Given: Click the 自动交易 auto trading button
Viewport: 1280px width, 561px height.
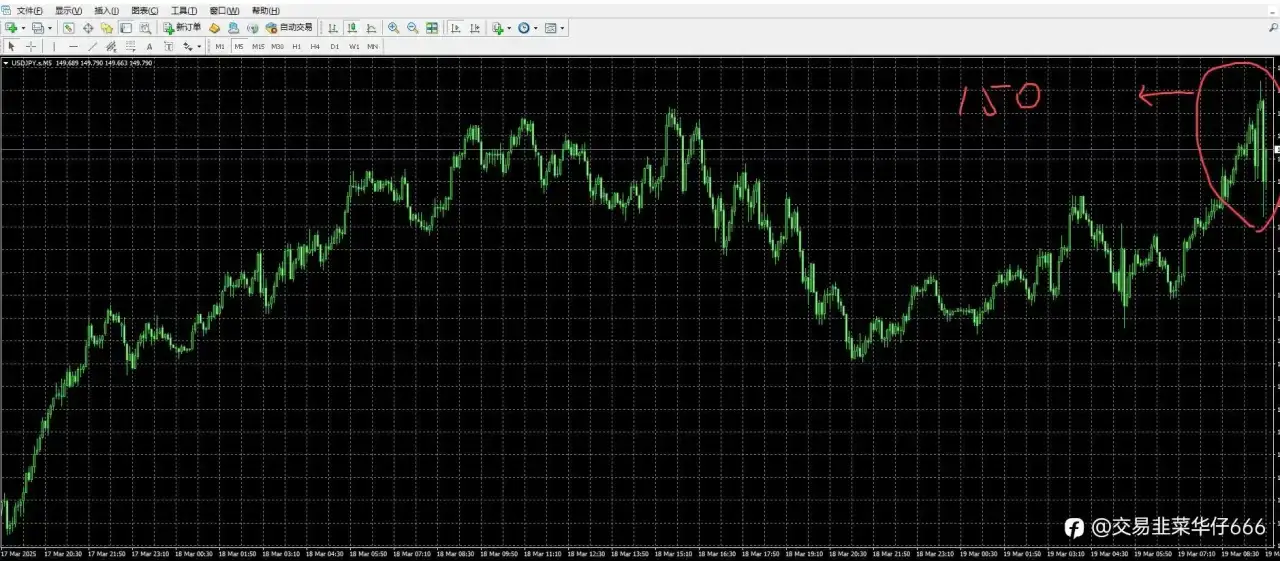Looking at the screenshot, I should coord(289,28).
